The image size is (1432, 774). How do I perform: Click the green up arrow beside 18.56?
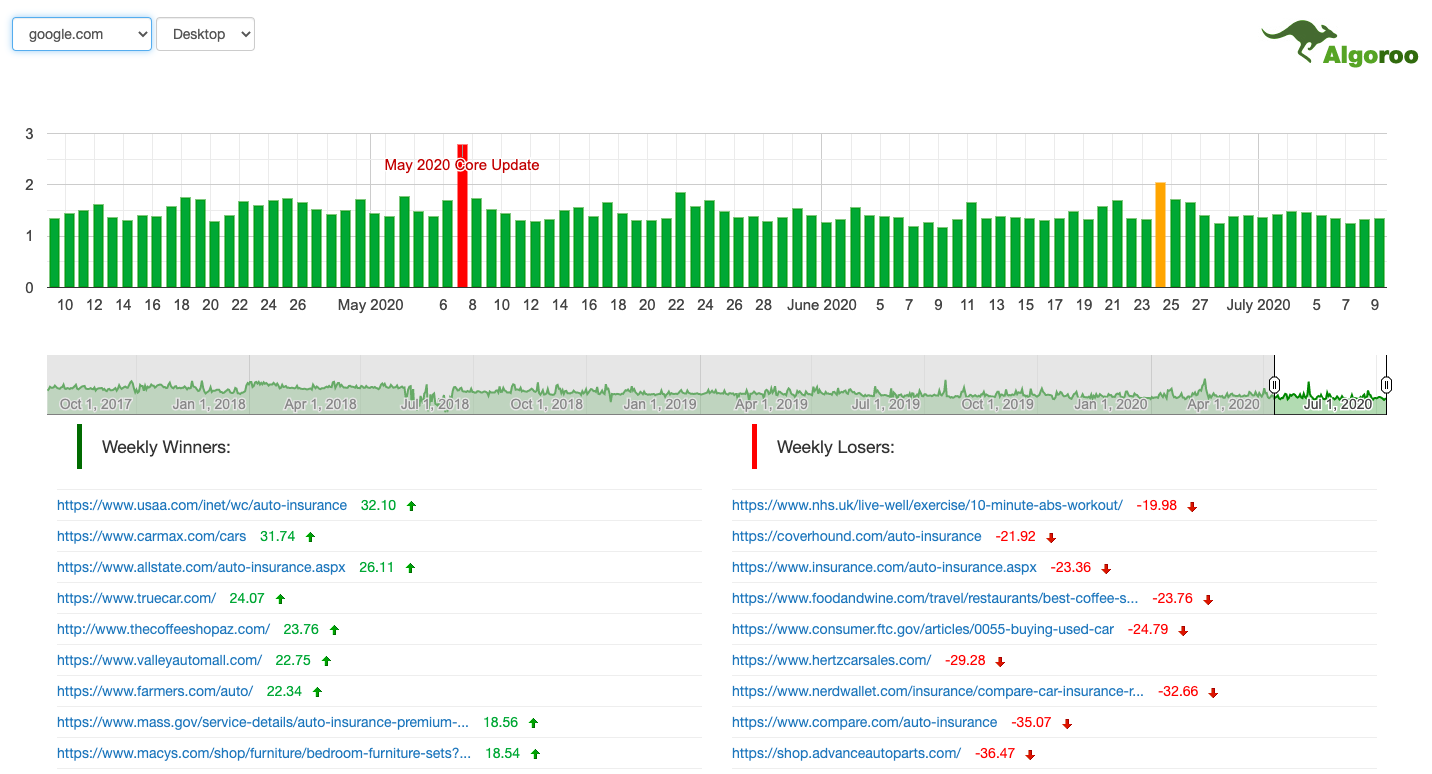(533, 723)
